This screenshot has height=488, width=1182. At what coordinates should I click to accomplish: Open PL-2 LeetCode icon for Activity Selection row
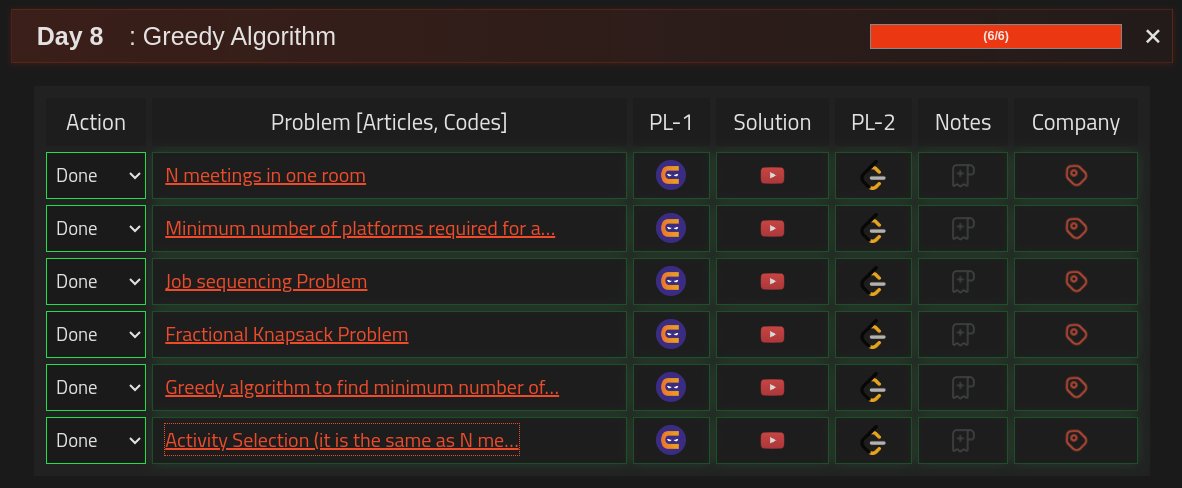[873, 441]
